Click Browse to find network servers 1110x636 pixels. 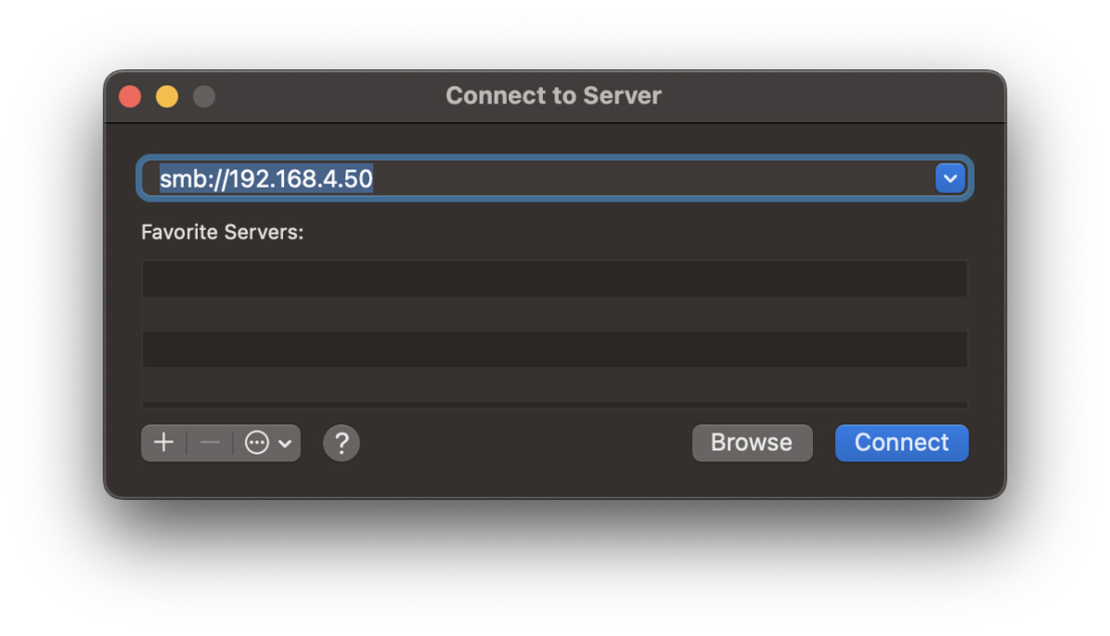[x=752, y=443]
